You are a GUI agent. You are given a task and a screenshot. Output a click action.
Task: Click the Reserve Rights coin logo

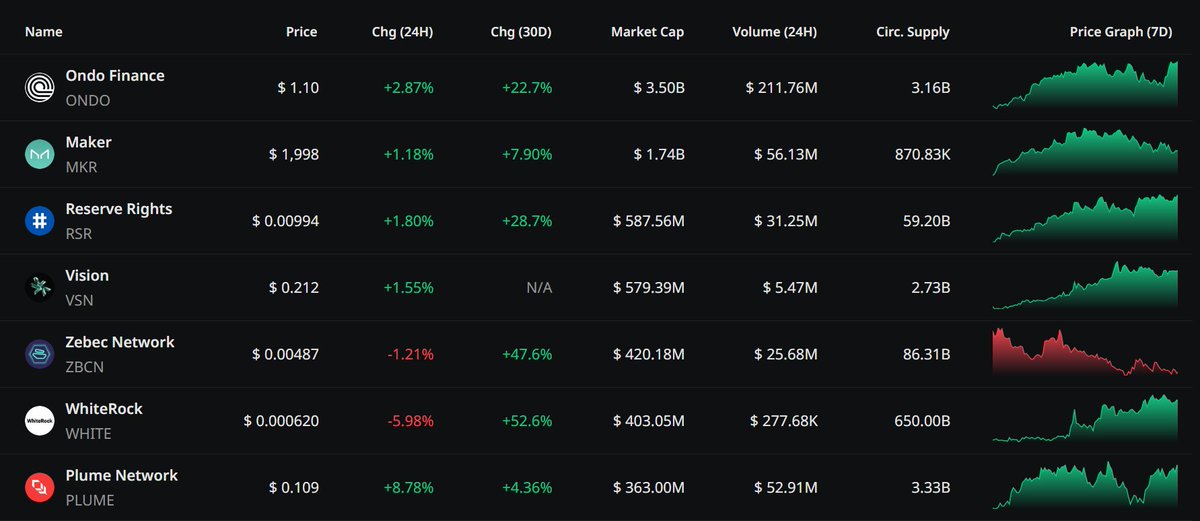[39, 221]
